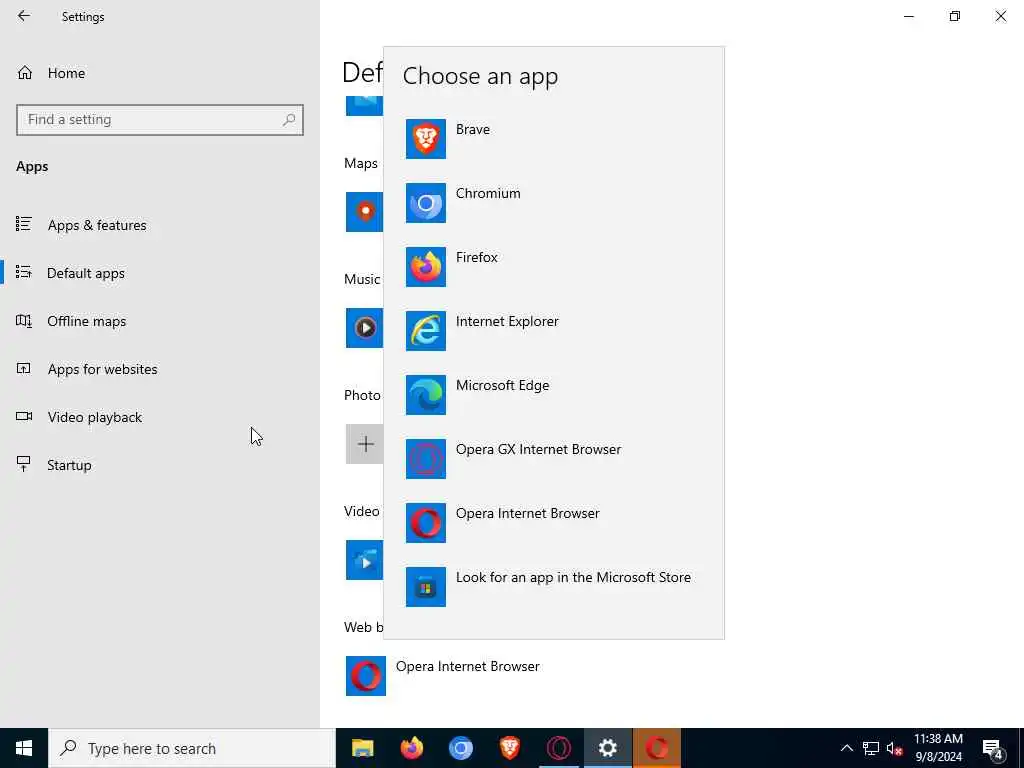1024x768 pixels.
Task: Open the Default apps section
Action: [160, 273]
